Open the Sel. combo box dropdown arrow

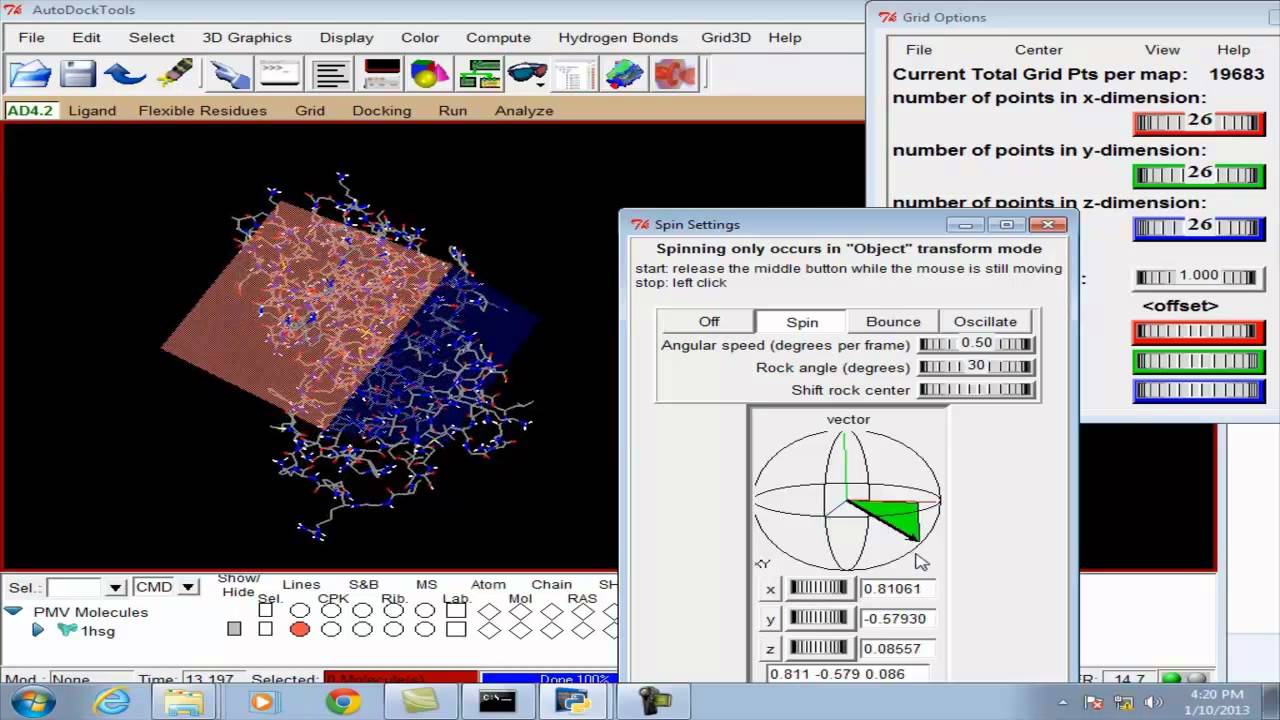point(115,587)
